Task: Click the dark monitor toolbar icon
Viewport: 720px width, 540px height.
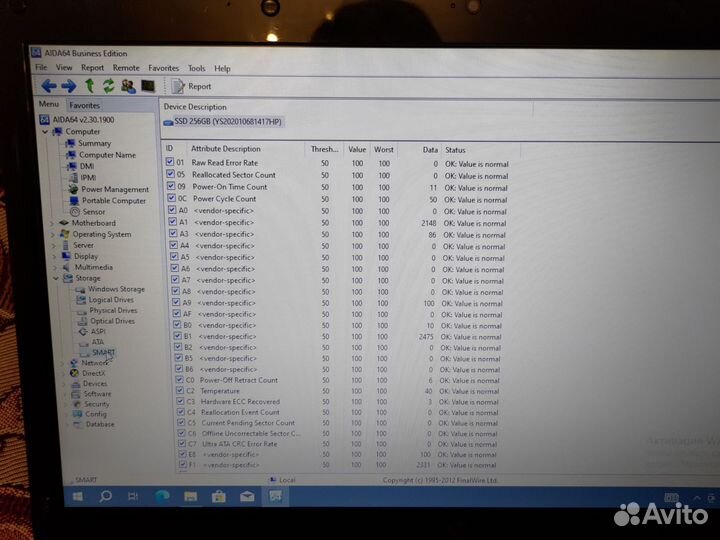Action: (x=148, y=86)
